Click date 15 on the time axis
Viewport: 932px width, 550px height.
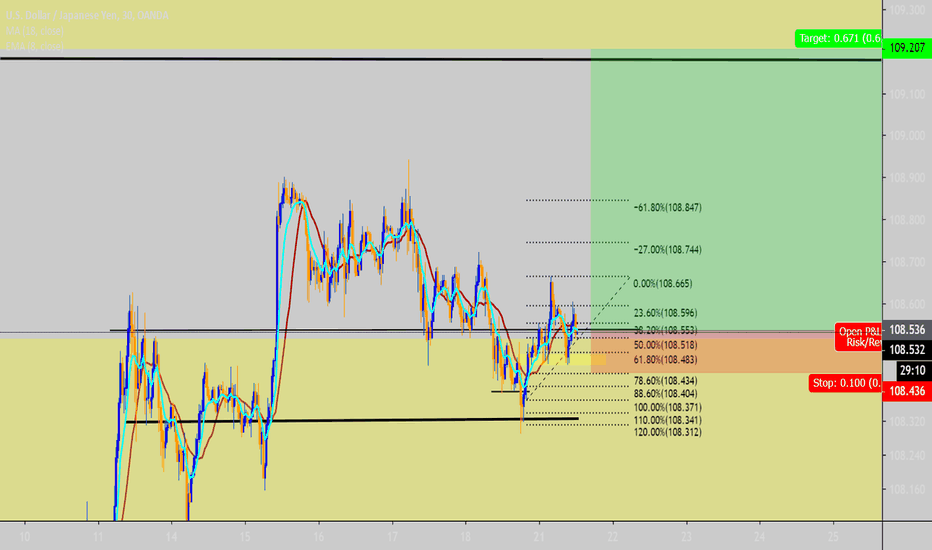pos(245,537)
